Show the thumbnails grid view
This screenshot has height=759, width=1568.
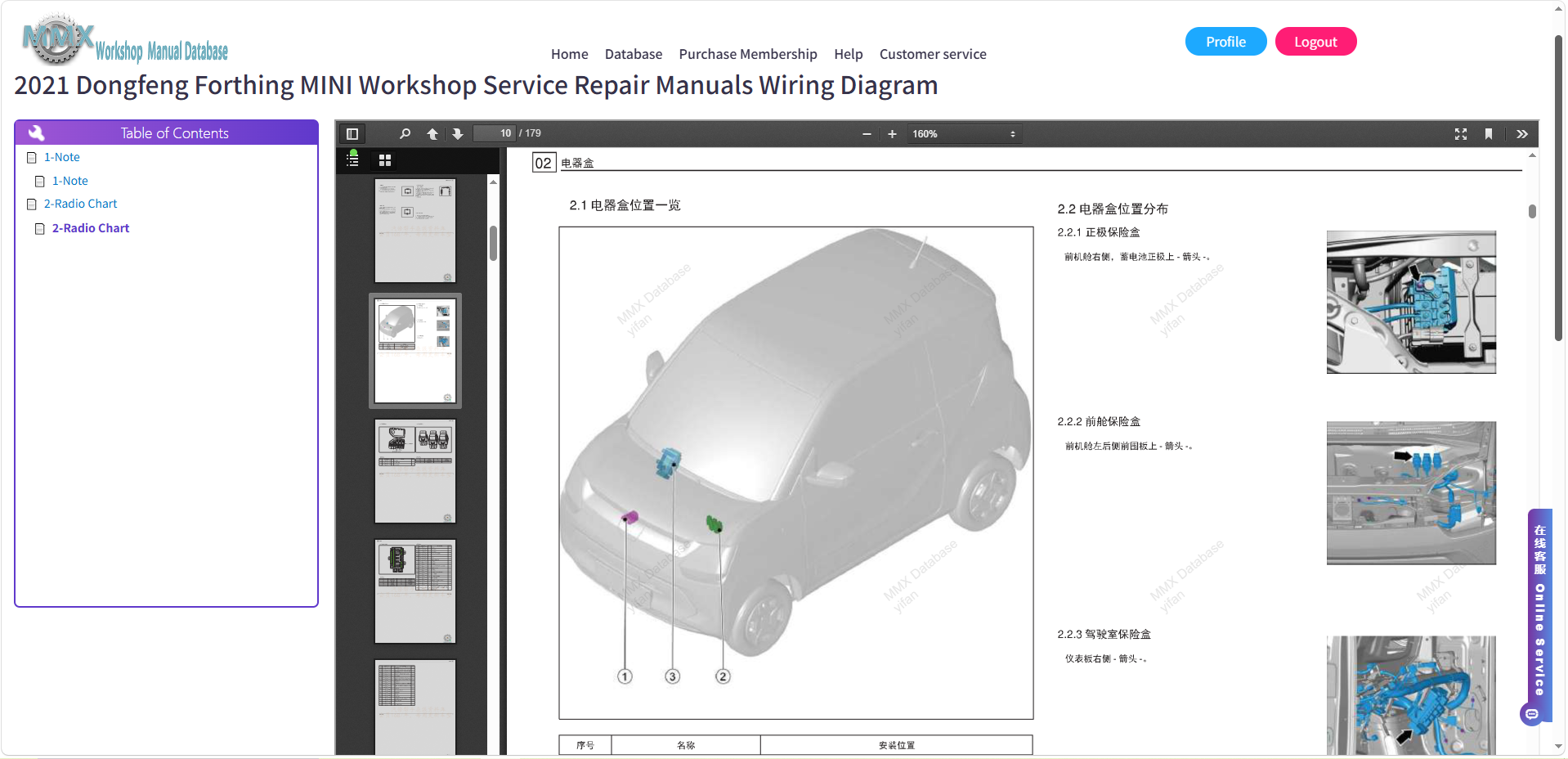click(385, 160)
